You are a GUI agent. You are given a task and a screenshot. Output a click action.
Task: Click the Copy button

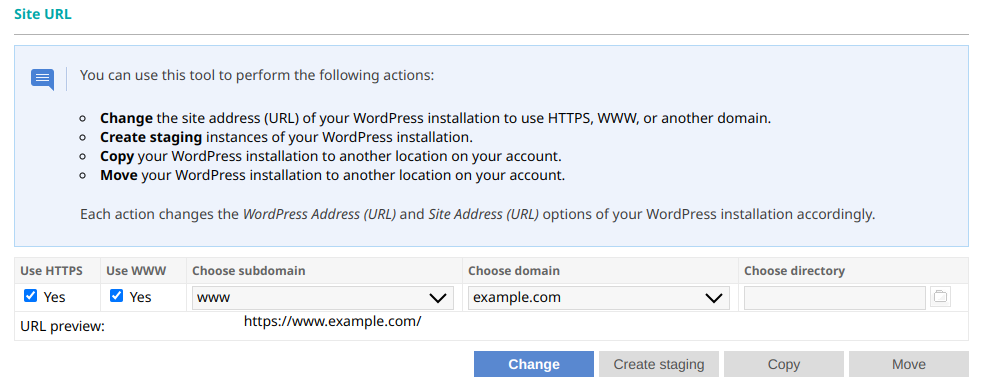(x=784, y=365)
